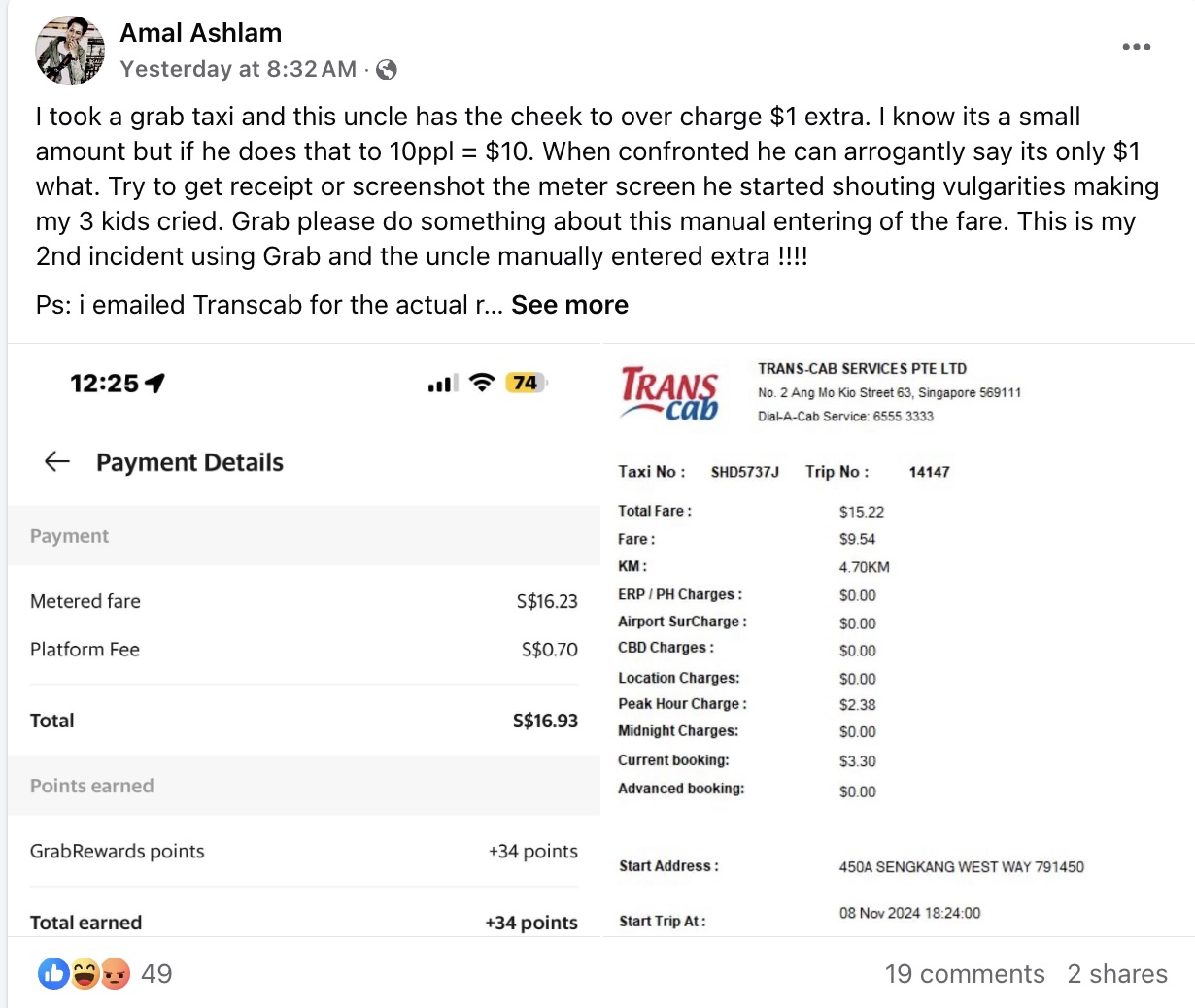Click the GrabRewards points row
This screenshot has width=1195, height=1008.
(304, 851)
